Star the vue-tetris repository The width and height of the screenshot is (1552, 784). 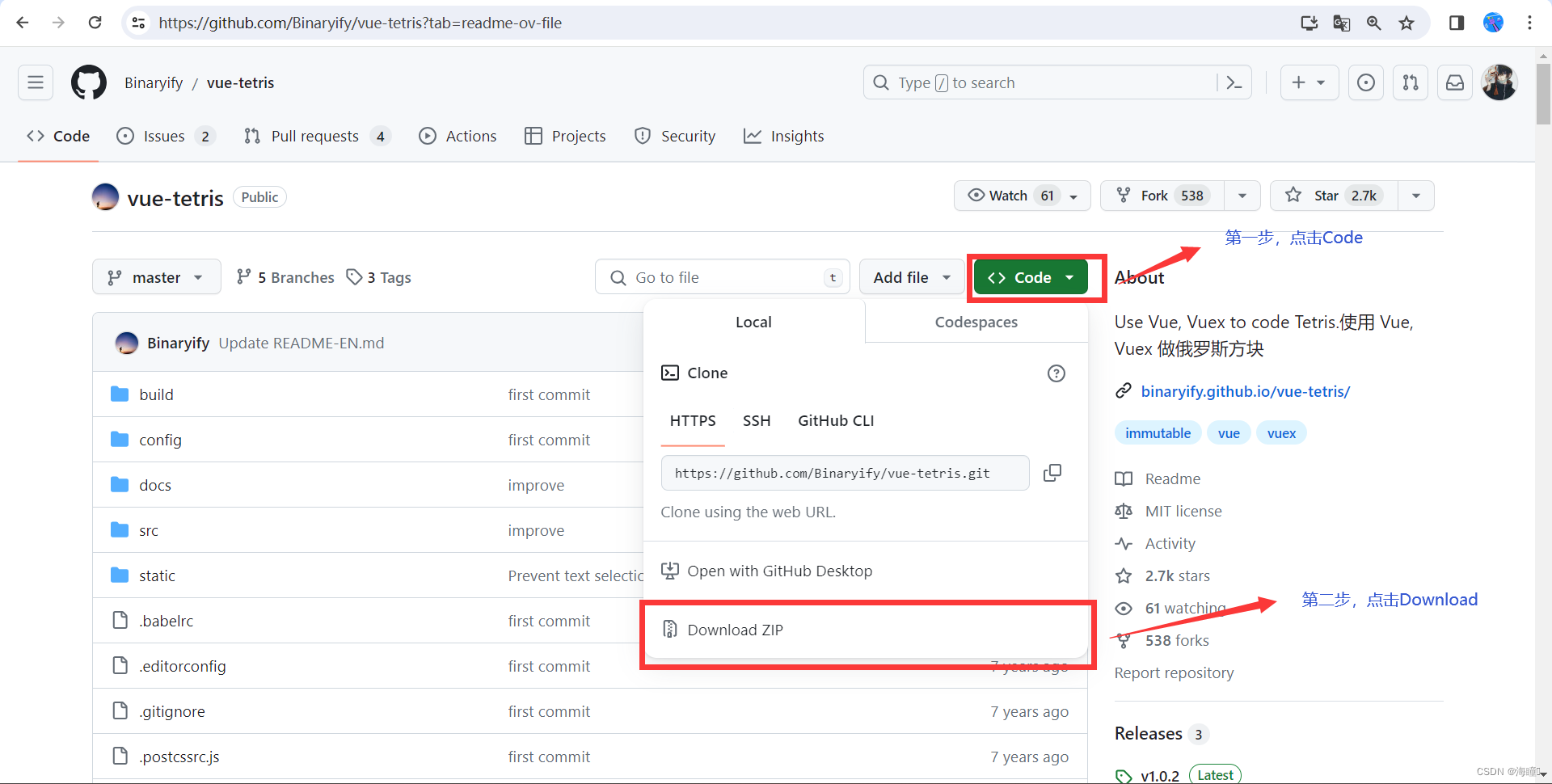[x=1334, y=196]
